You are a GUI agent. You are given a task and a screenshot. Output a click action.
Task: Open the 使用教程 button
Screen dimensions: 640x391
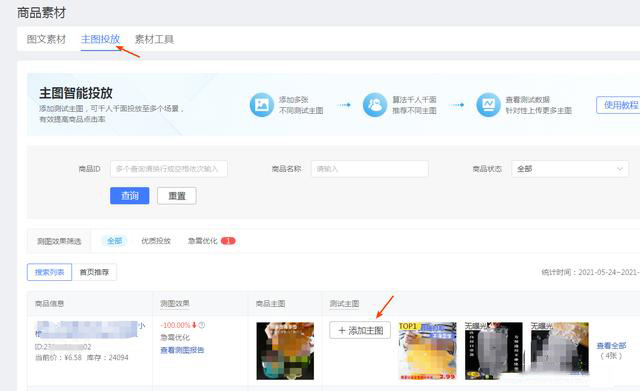[x=618, y=105]
